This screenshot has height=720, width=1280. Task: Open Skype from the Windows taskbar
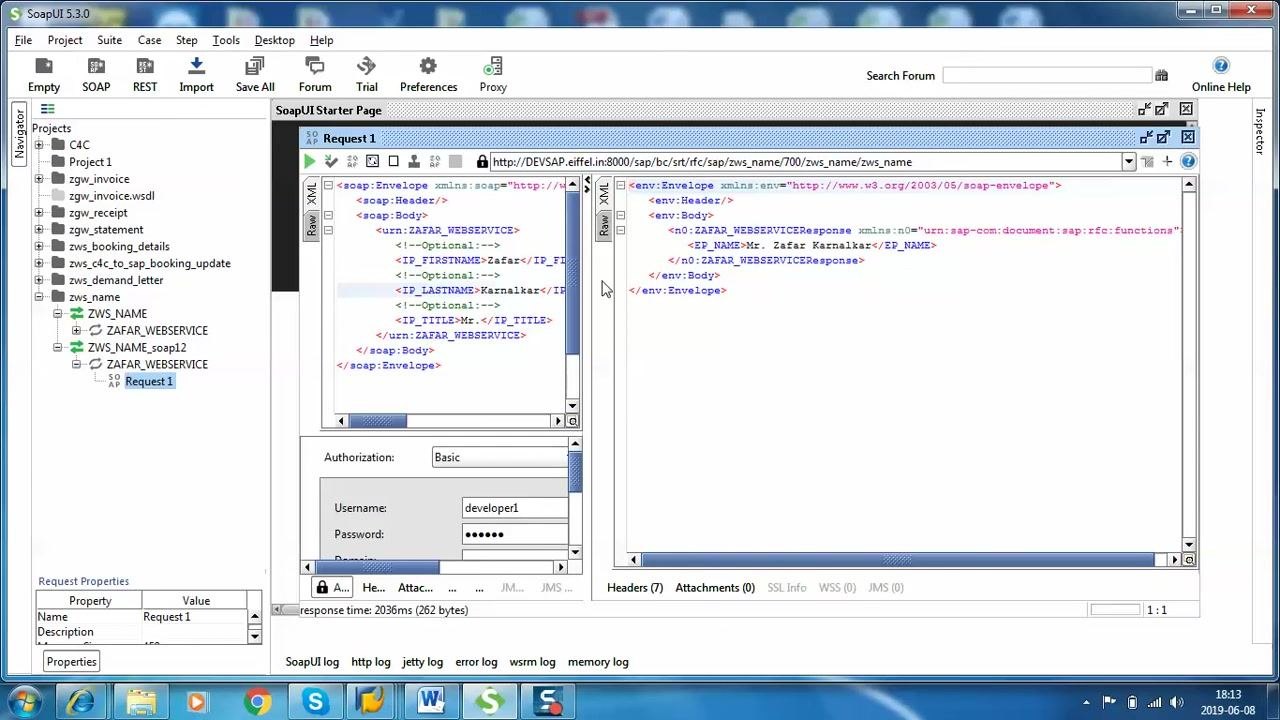(315, 702)
